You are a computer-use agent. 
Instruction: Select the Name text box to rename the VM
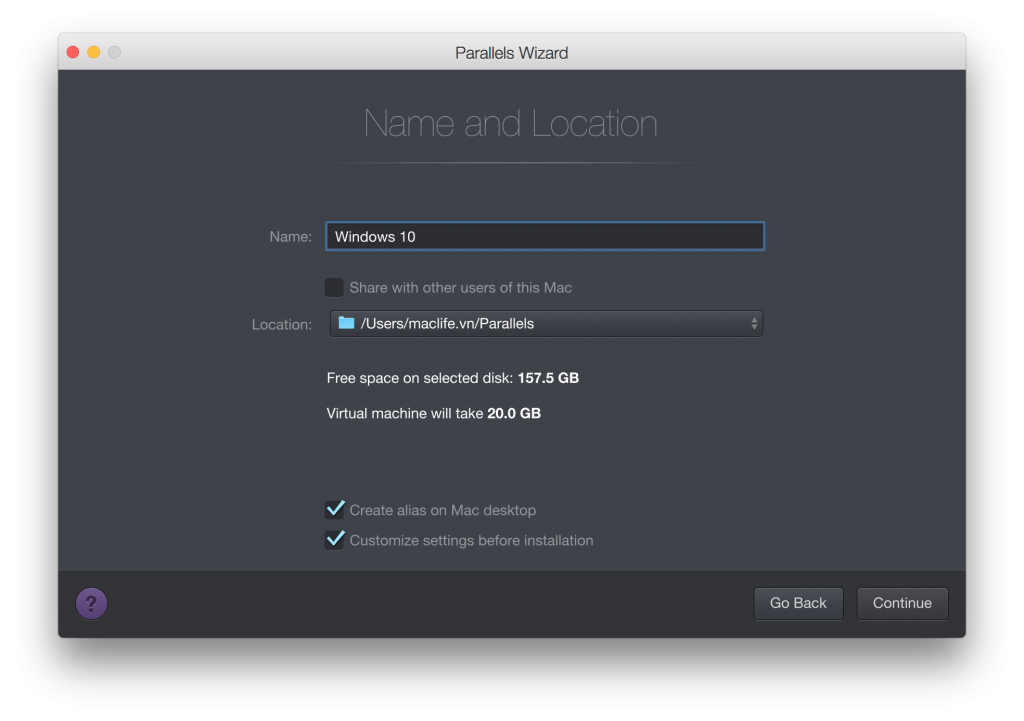(545, 236)
